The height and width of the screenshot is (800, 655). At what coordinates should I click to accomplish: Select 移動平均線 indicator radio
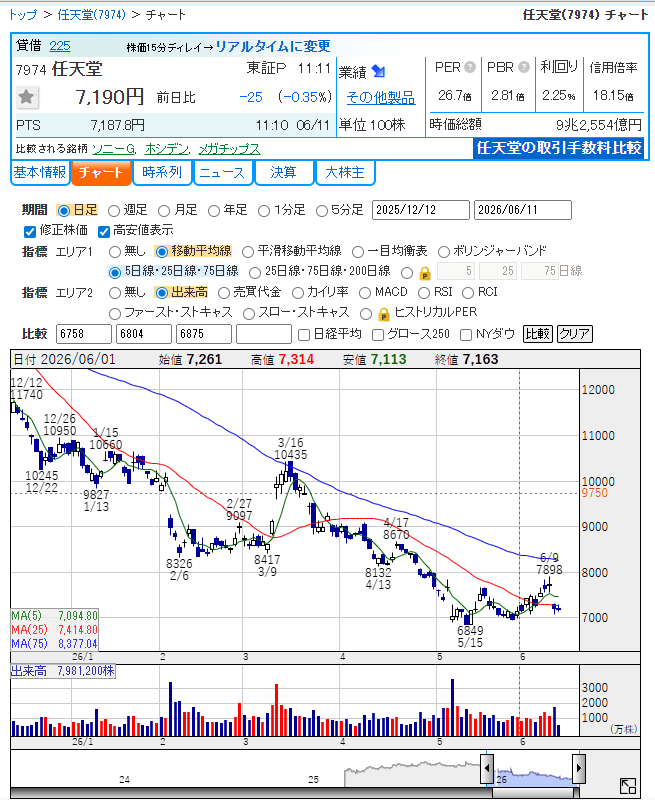pyautogui.click(x=162, y=252)
